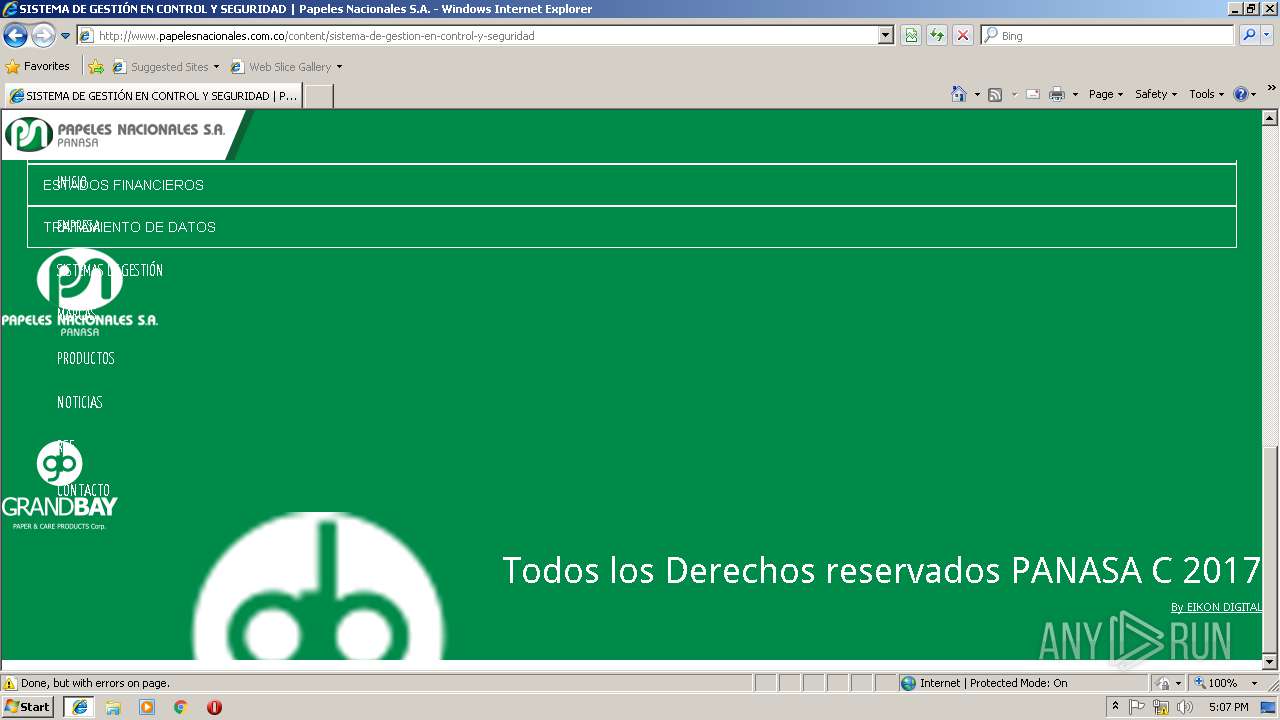Open the NOTICIAS menu item
Screen dimensions: 1280x720
(80, 402)
